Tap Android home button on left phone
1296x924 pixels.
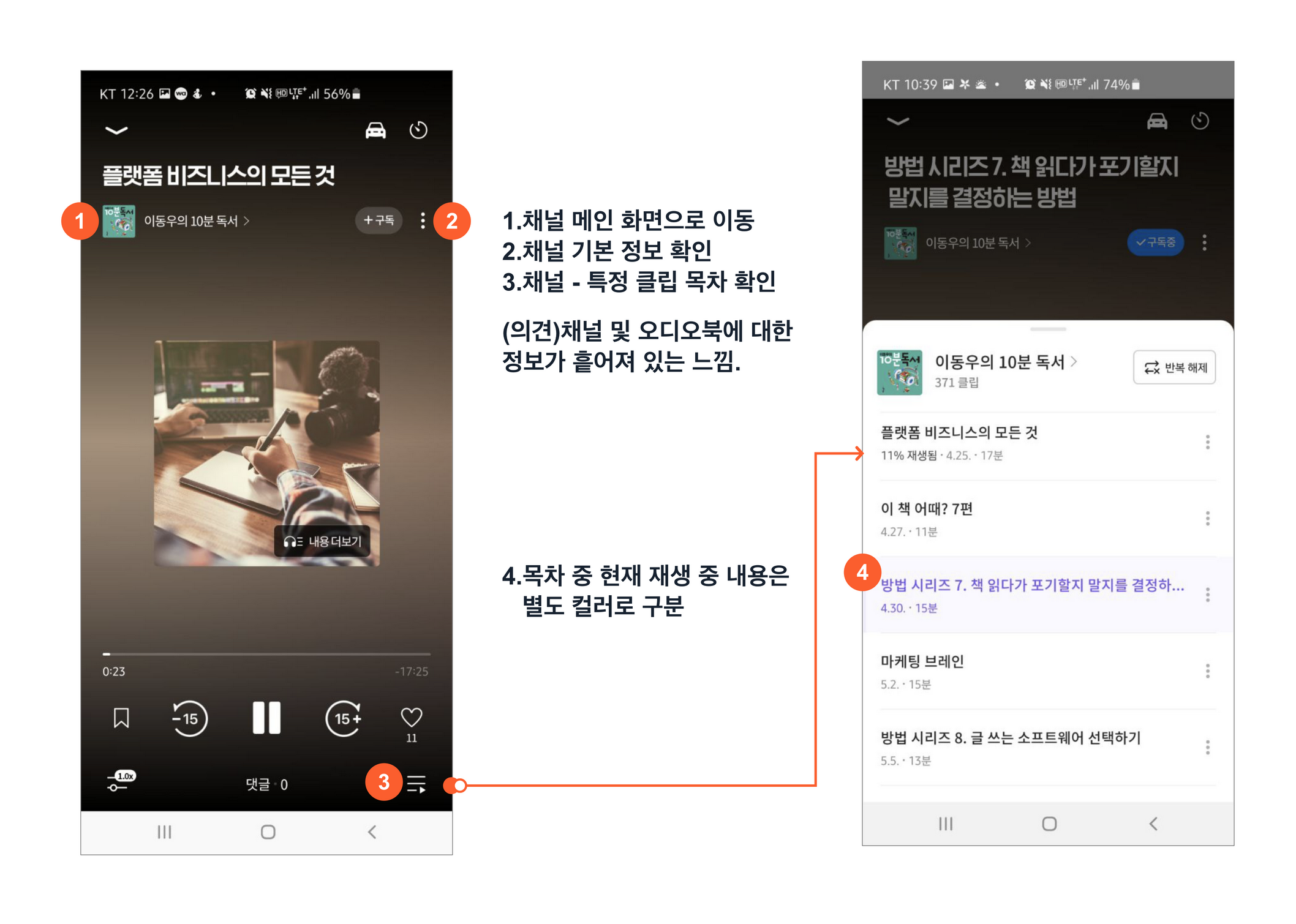click(268, 832)
